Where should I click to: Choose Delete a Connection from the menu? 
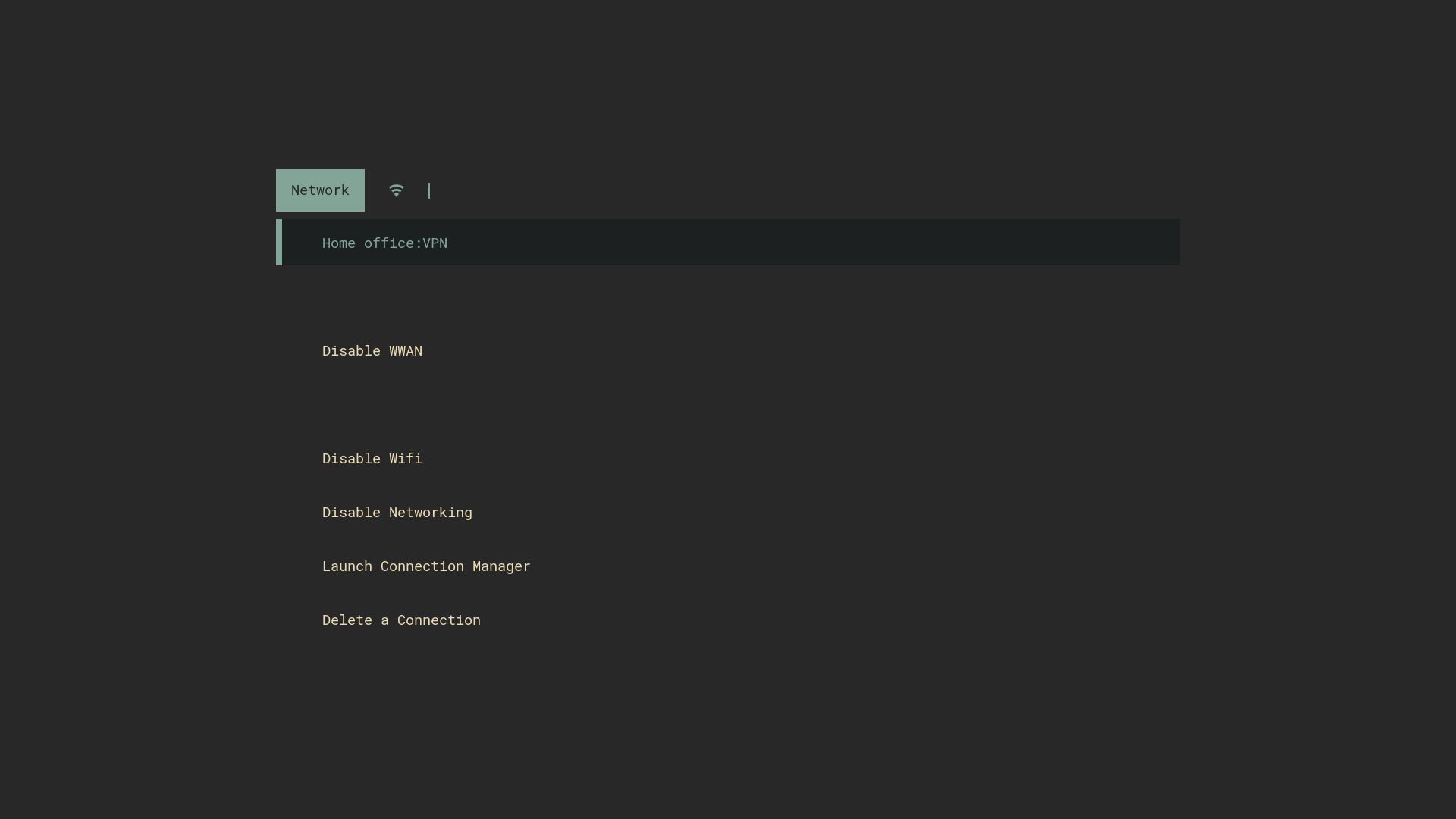point(400,620)
